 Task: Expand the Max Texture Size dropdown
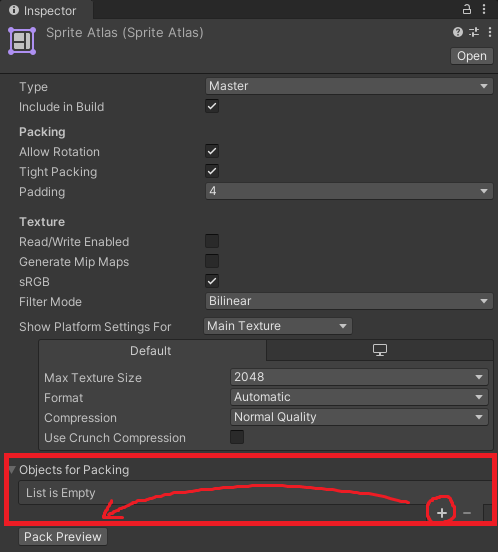tap(359, 377)
